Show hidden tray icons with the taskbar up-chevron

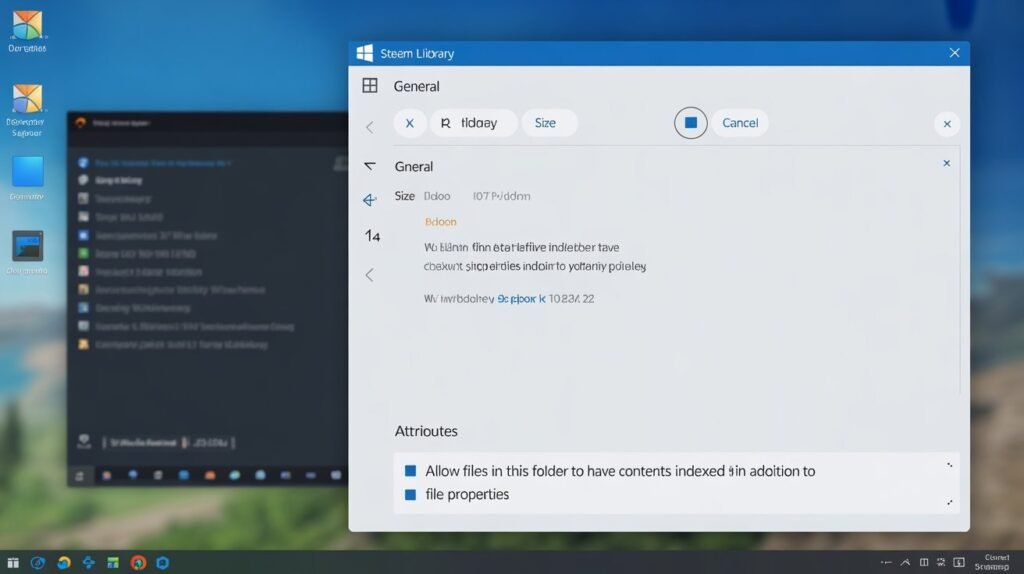(x=905, y=562)
